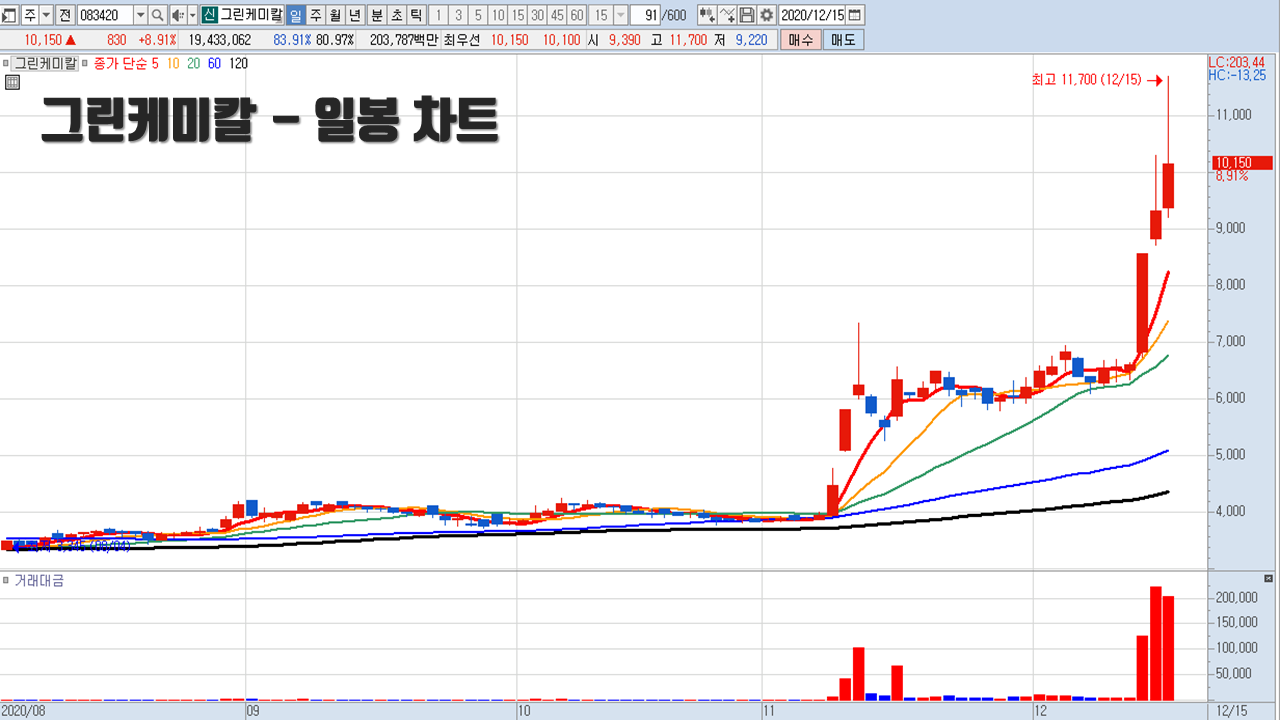Click the square before 거래대금 label
1280x720 pixels.
click(6, 580)
